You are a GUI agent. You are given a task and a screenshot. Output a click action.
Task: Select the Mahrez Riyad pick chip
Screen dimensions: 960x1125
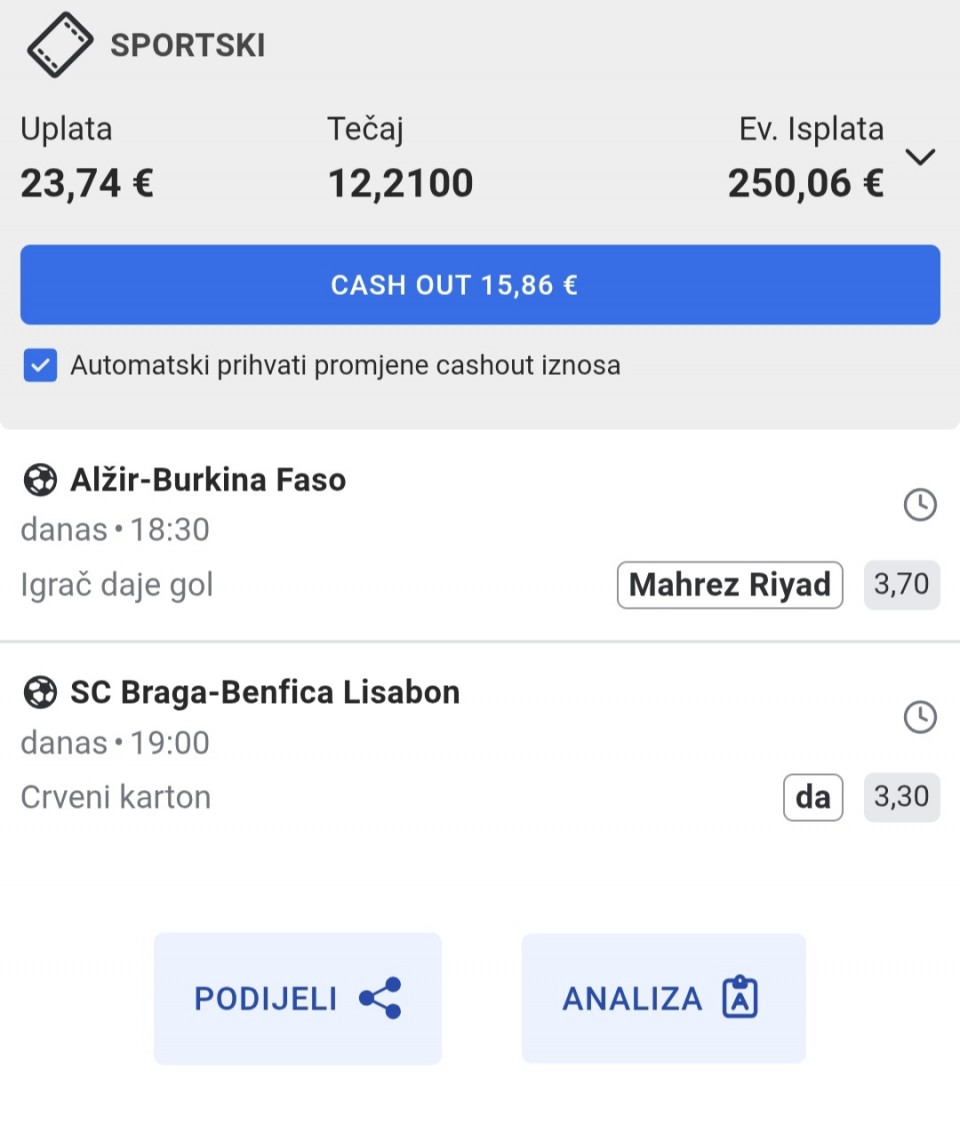coord(730,585)
